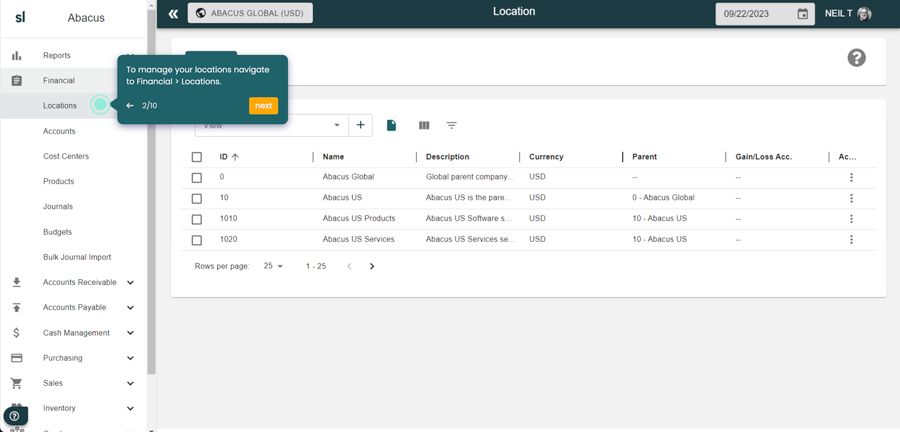Open the help question mark icon in header card
The width and height of the screenshot is (900, 432).
point(856,57)
